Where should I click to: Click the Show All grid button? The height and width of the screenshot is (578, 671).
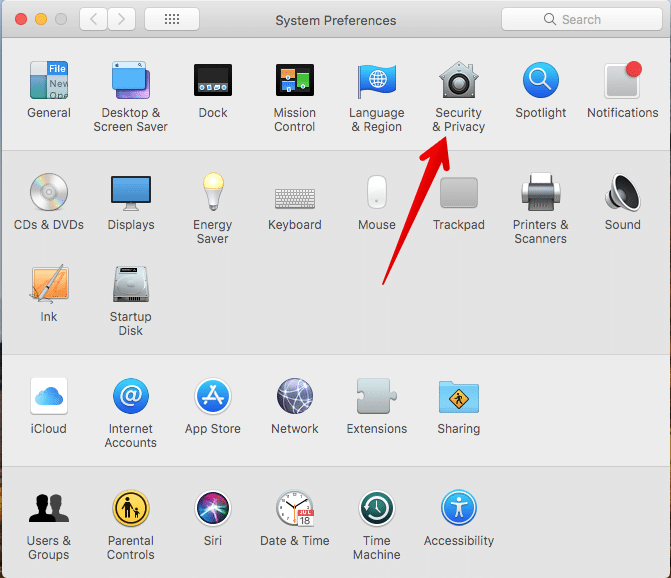point(172,19)
